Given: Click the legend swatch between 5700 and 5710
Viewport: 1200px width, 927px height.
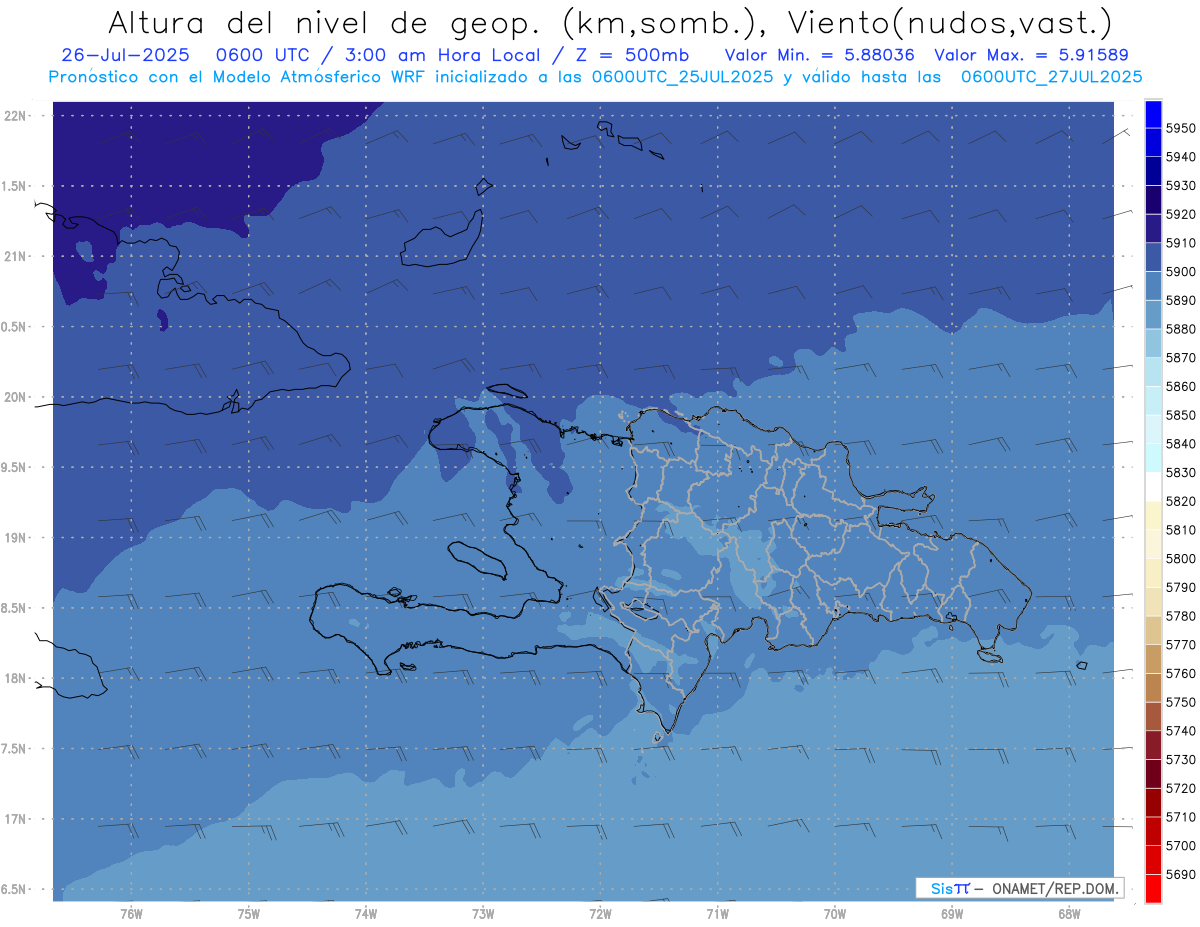Looking at the screenshot, I should [1153, 831].
